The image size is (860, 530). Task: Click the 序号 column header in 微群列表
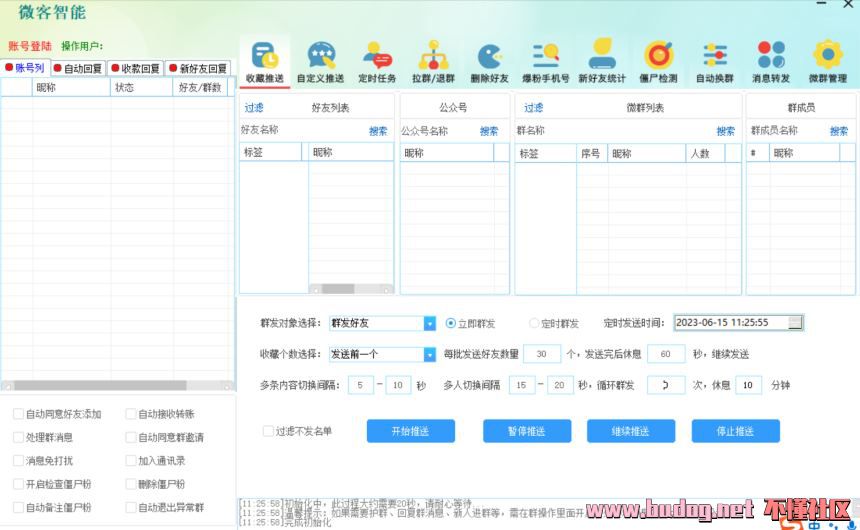coord(591,154)
